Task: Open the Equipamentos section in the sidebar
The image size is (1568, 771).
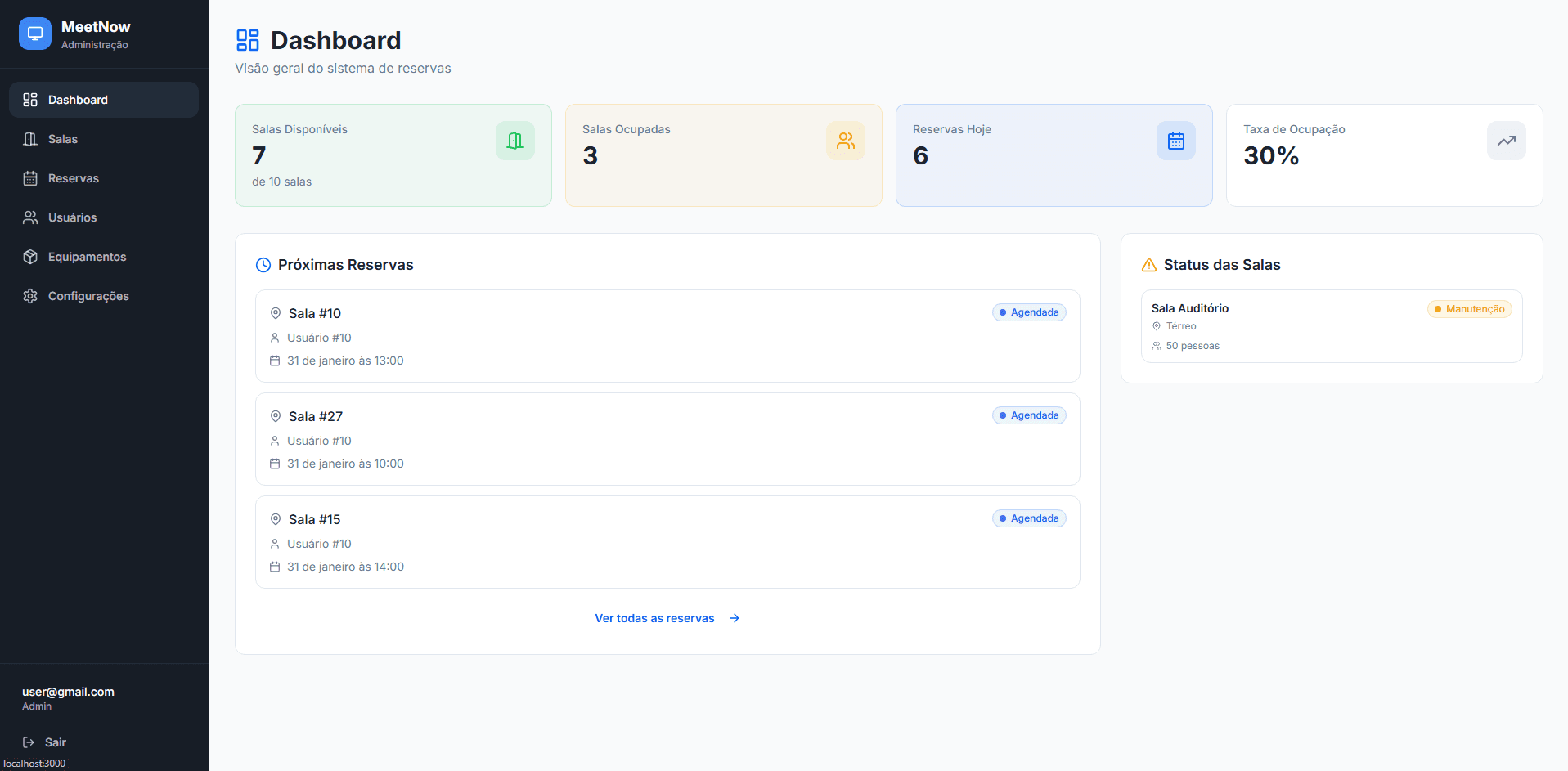Action: pos(87,256)
